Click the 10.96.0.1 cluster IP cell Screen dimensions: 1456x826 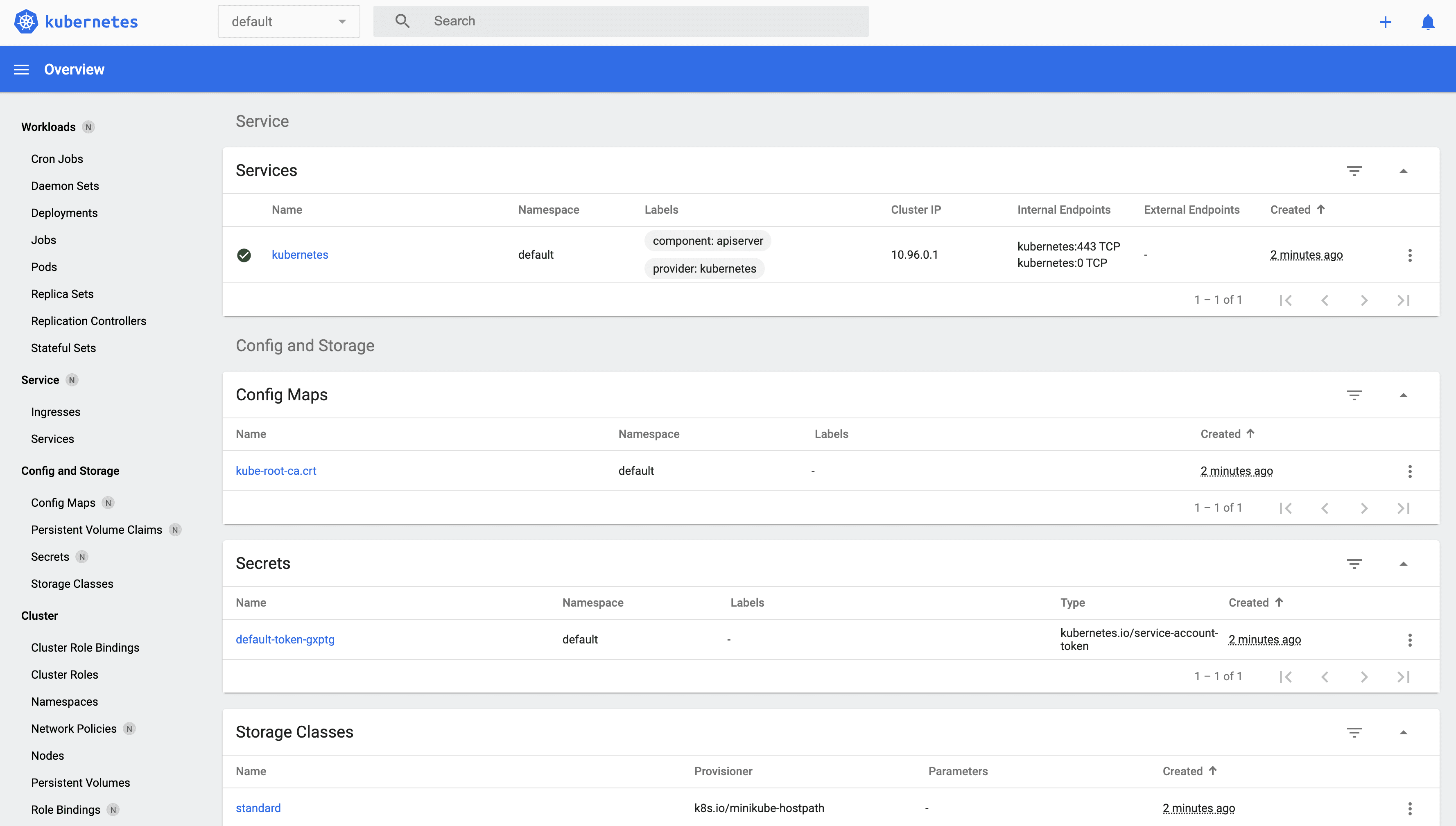pos(914,255)
